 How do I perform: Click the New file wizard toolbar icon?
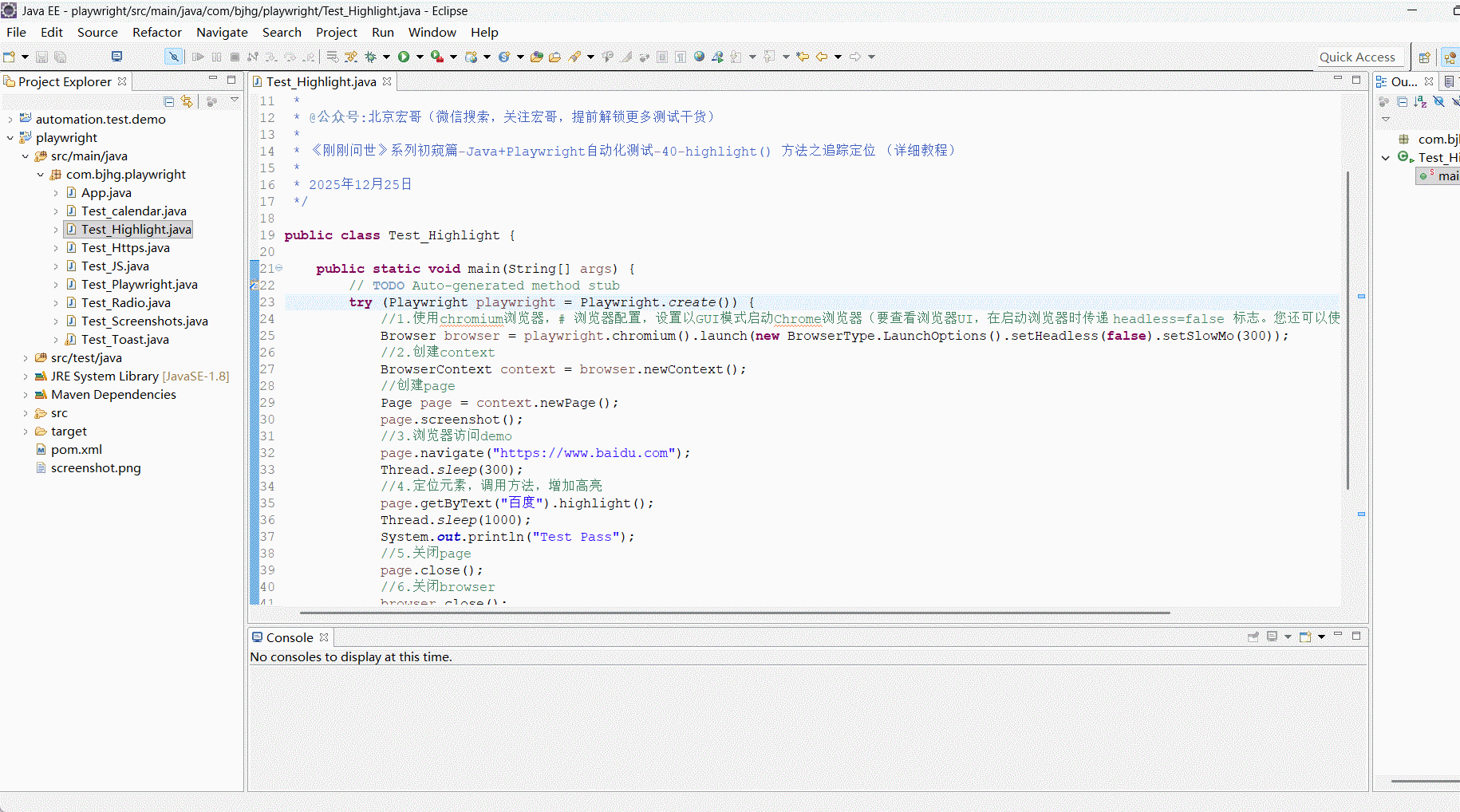10,57
